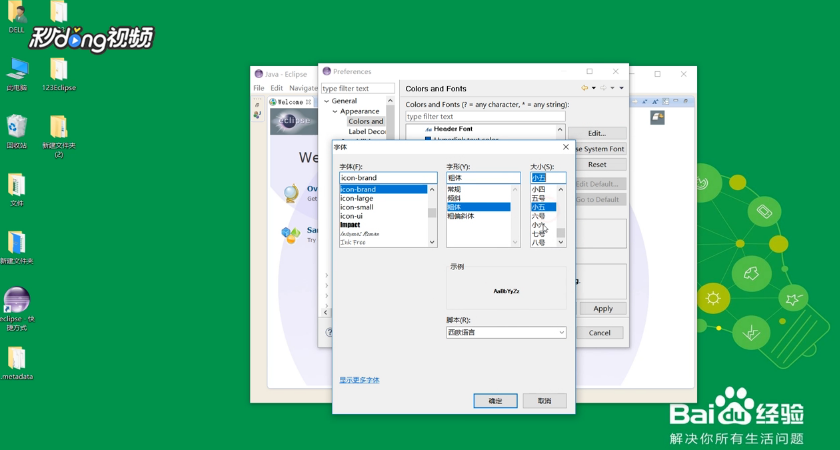Viewport: 840px width, 450px height.
Task: Open the File menu in Eclipse
Action: pyautogui.click(x=259, y=88)
